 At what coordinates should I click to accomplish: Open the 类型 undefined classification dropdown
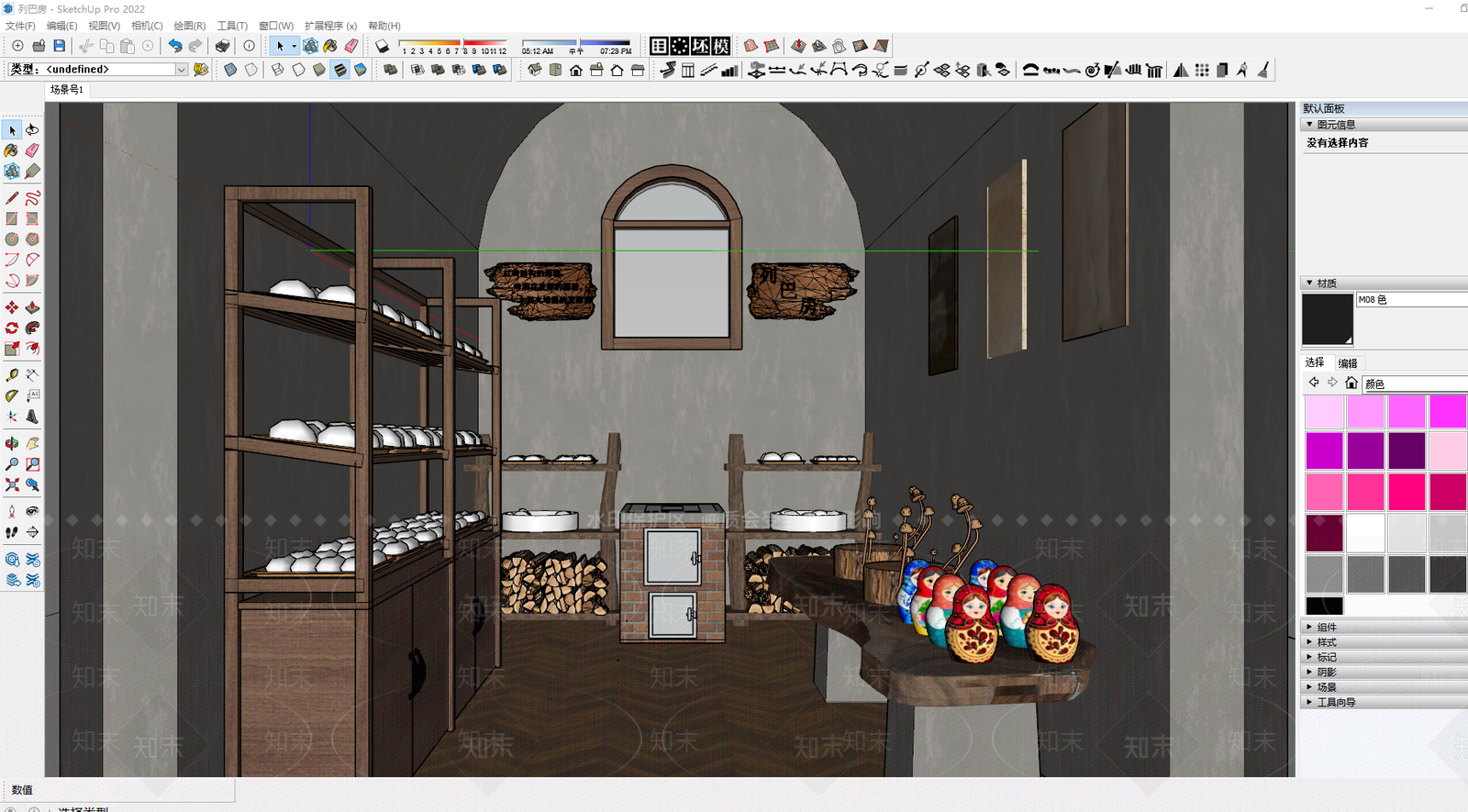click(x=181, y=70)
